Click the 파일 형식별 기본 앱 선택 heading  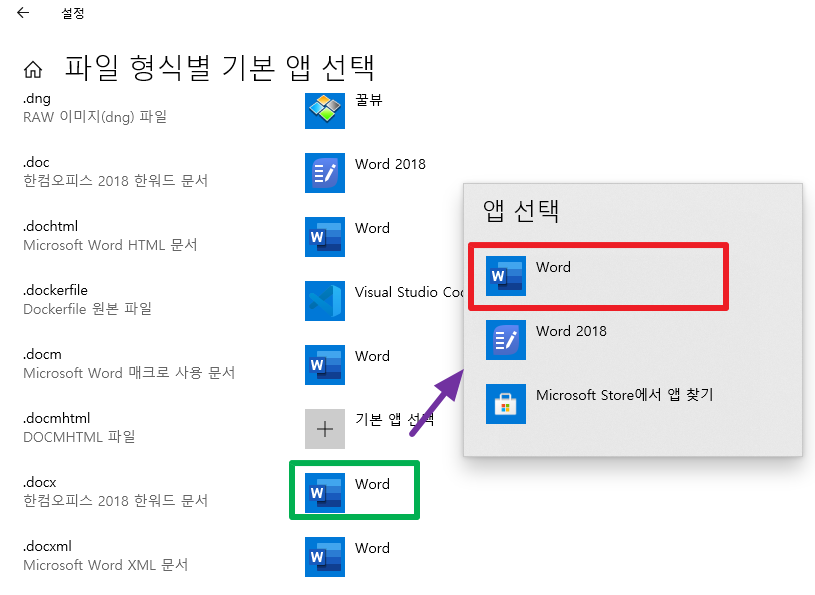[x=219, y=68]
